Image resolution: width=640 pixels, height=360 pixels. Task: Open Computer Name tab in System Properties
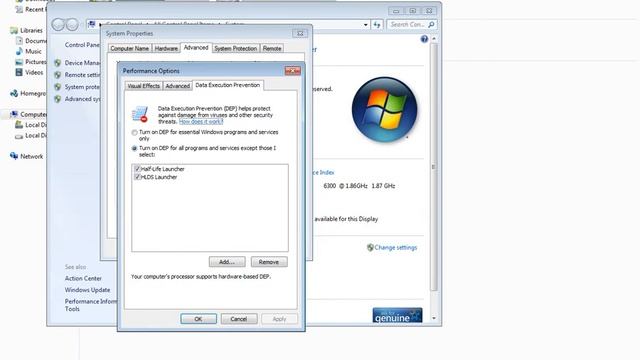click(130, 49)
